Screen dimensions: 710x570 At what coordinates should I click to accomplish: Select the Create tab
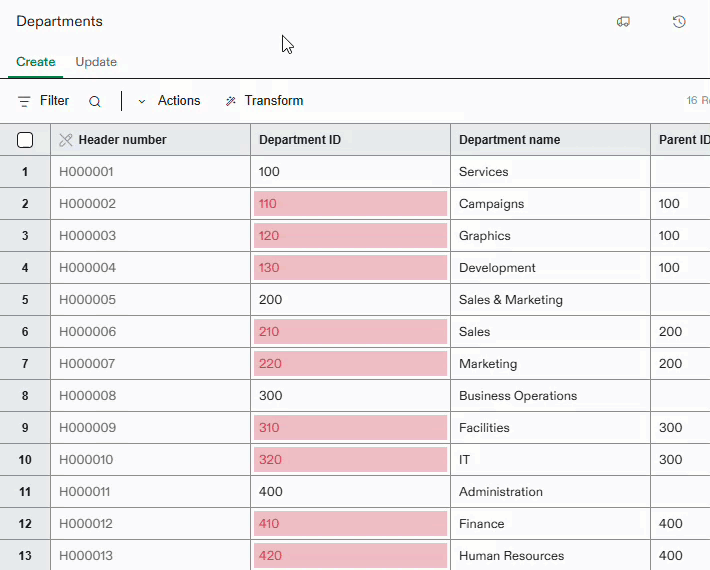pyautogui.click(x=36, y=62)
